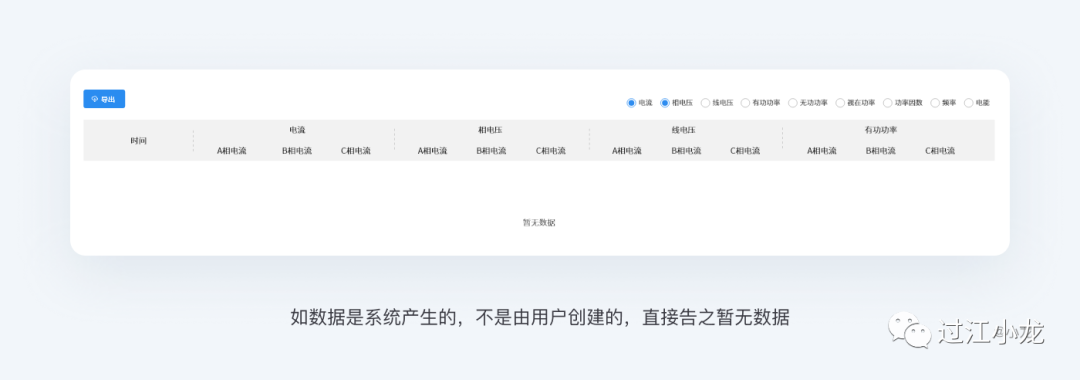Click A相电流 column under 有功功率 group
1080x380 pixels.
[822, 151]
